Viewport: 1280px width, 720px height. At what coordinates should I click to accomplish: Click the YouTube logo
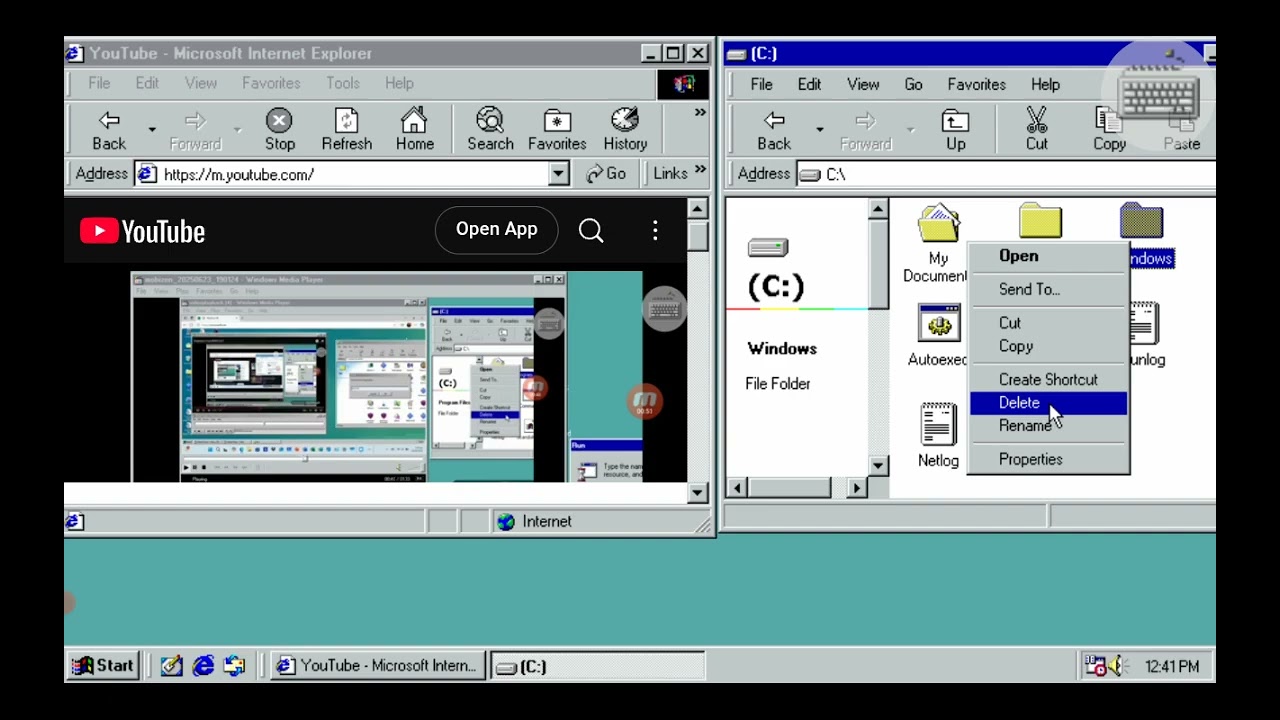(142, 232)
